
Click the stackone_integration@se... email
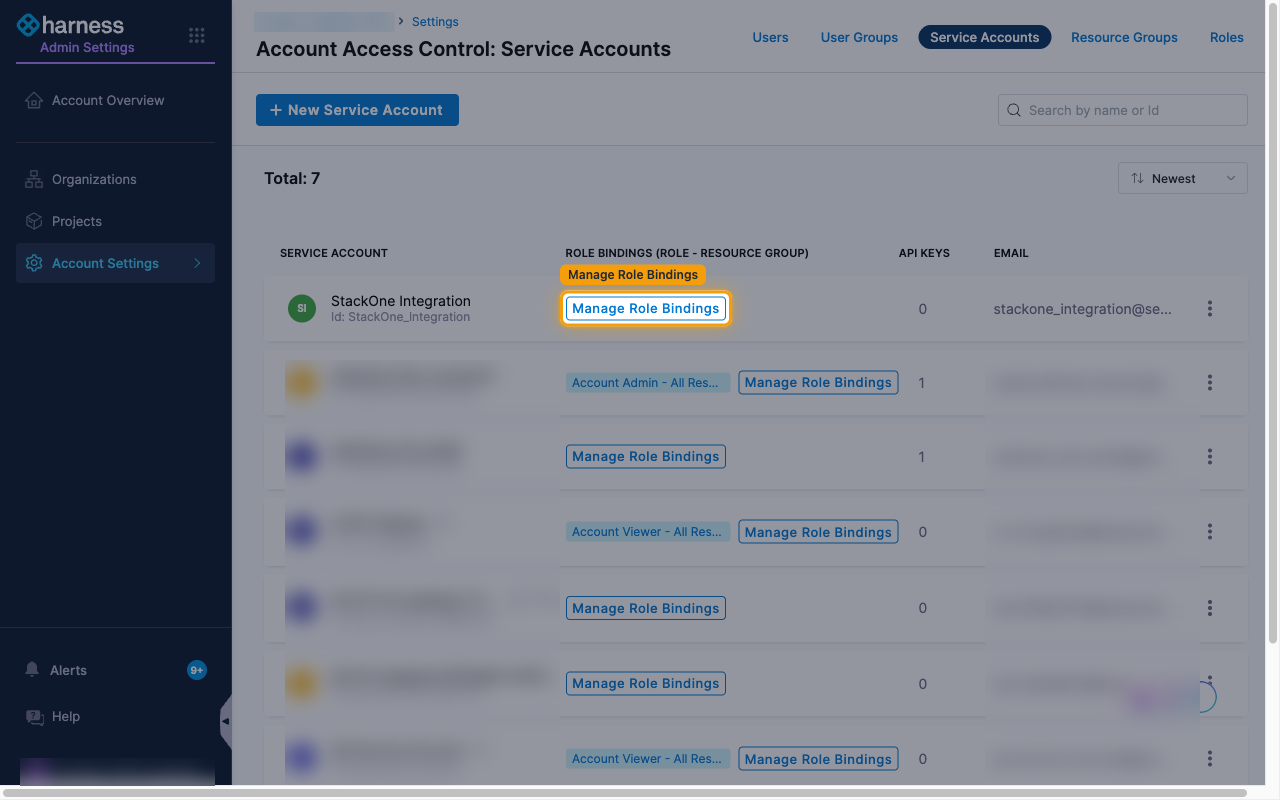(1082, 309)
